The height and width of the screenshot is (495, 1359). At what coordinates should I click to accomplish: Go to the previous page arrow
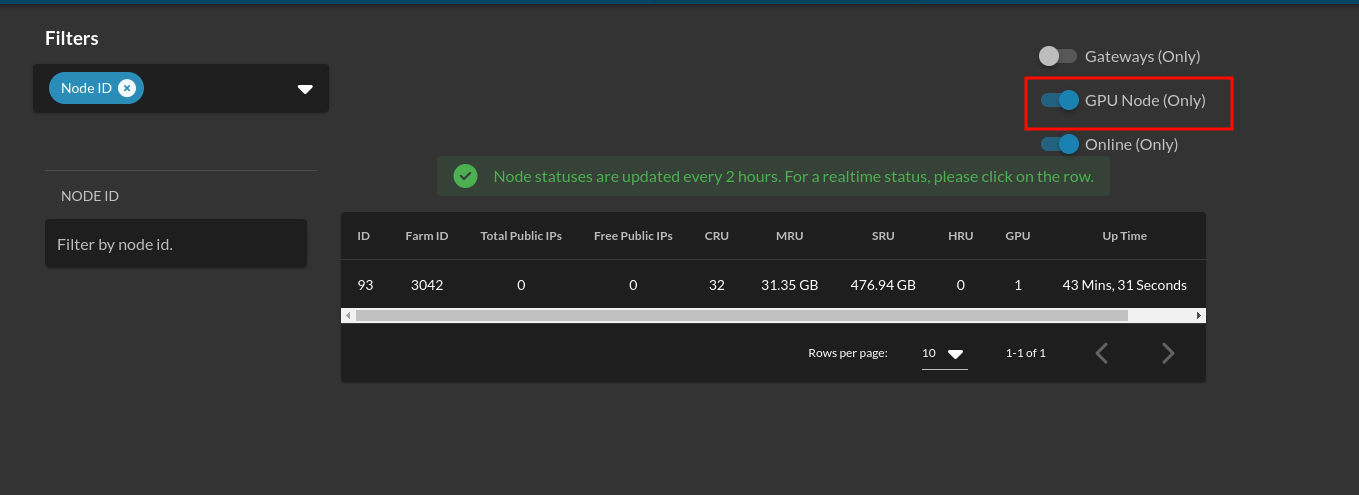(x=1102, y=353)
